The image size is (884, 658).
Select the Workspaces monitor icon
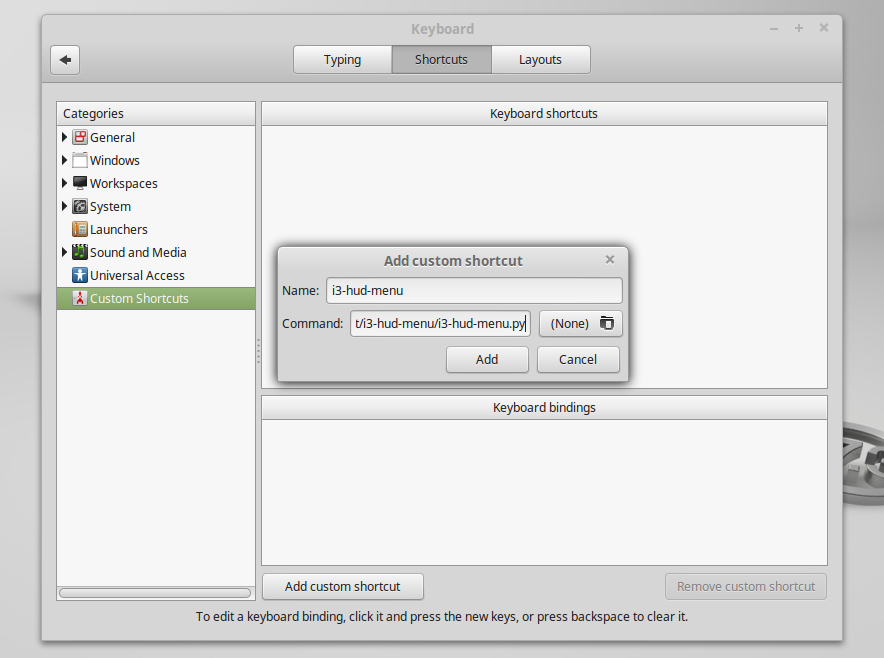coord(79,183)
